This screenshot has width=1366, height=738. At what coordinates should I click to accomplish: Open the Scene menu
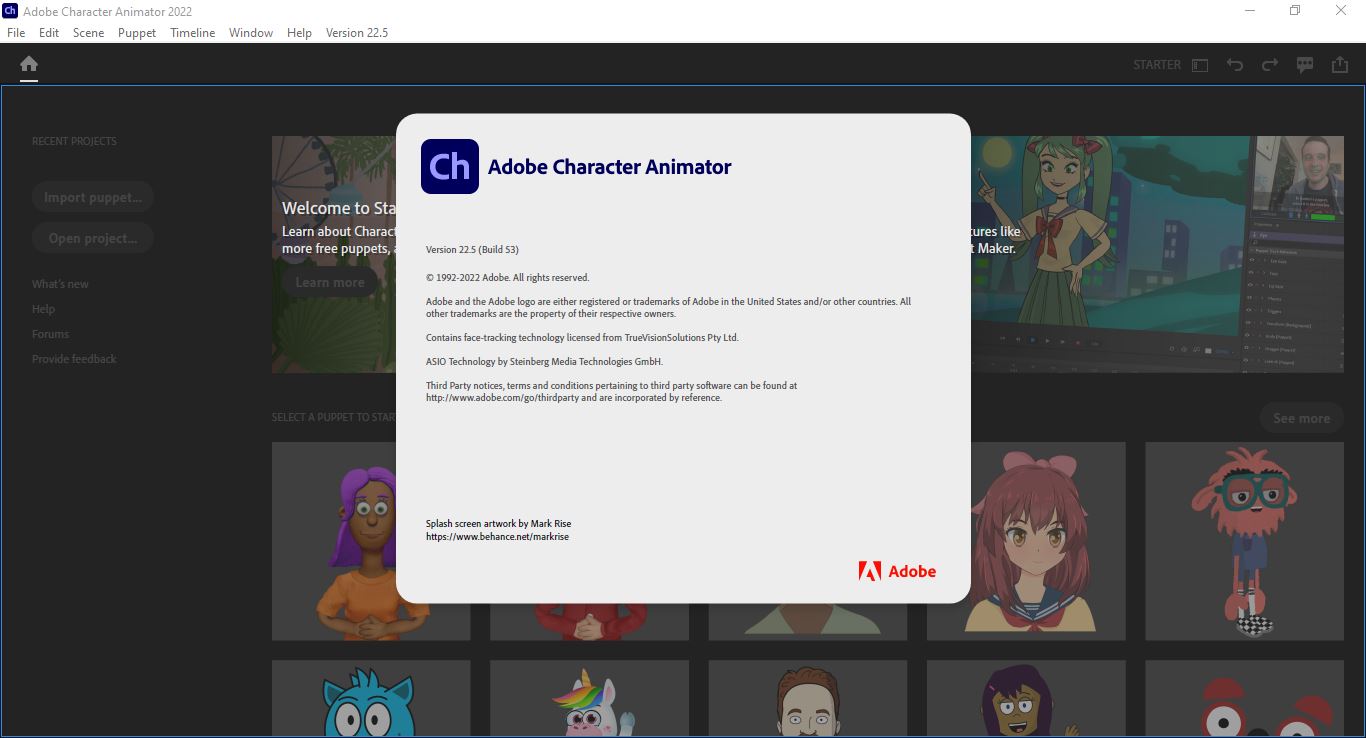coord(88,33)
